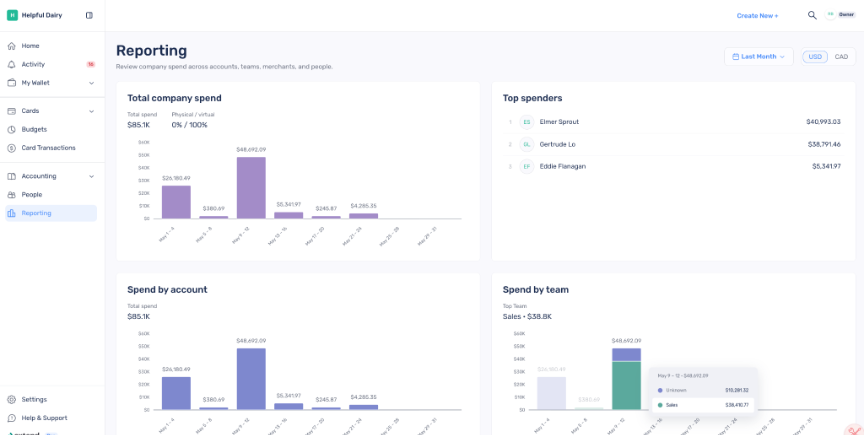Open the Owner profile avatar
Image resolution: width=864 pixels, height=435 pixels.
[830, 15]
